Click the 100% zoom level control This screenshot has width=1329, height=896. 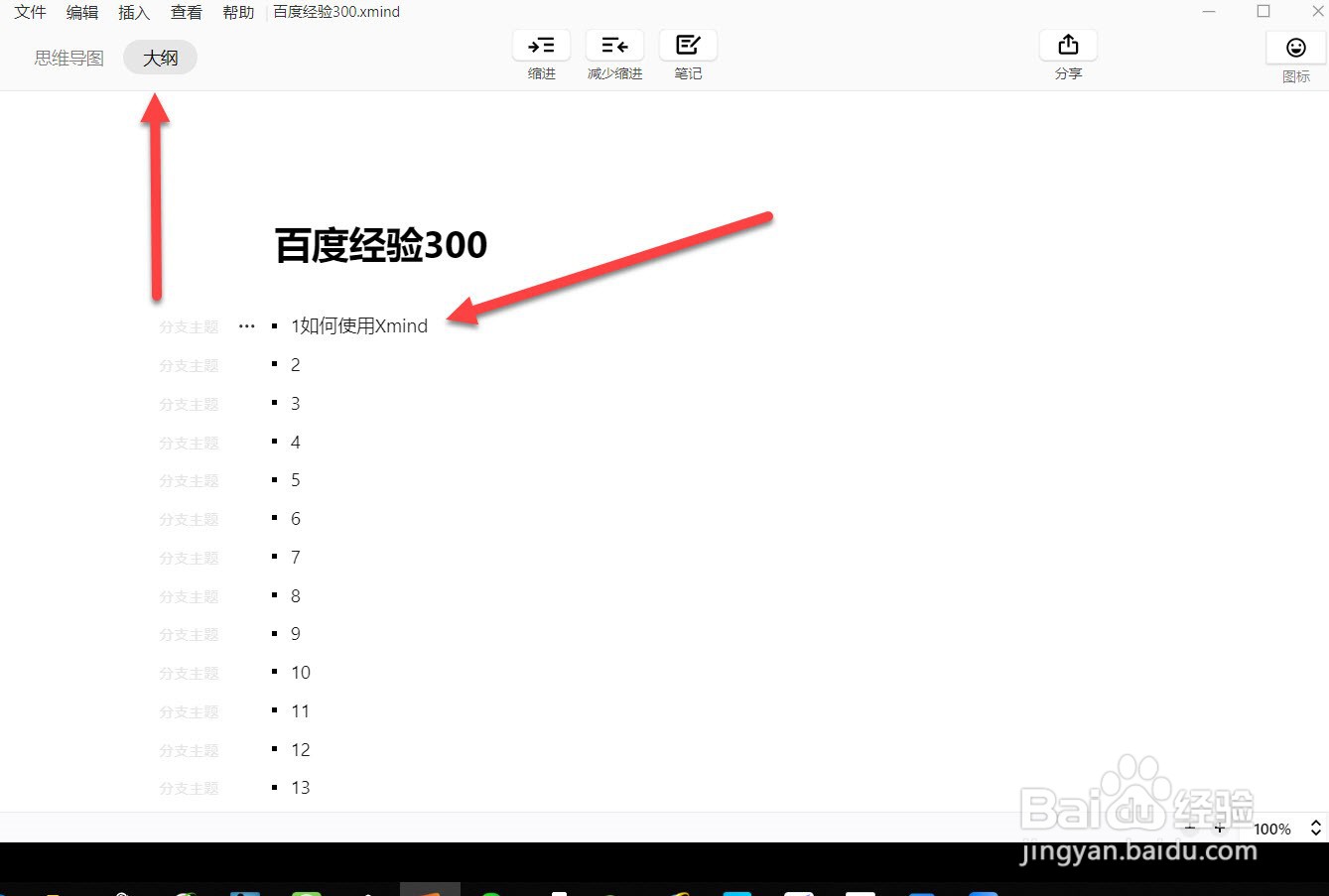[x=1271, y=829]
